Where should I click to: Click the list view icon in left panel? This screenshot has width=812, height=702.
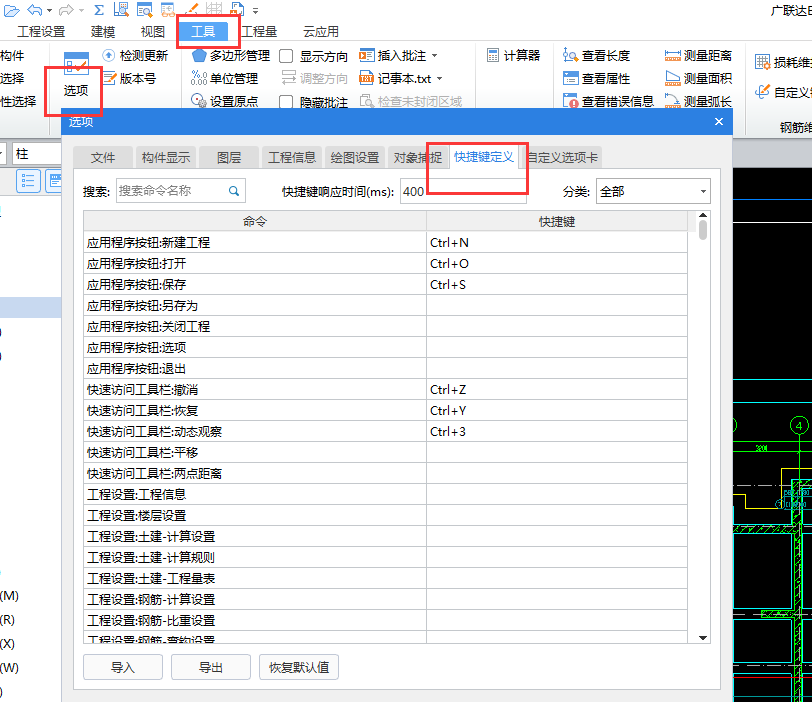coord(28,181)
